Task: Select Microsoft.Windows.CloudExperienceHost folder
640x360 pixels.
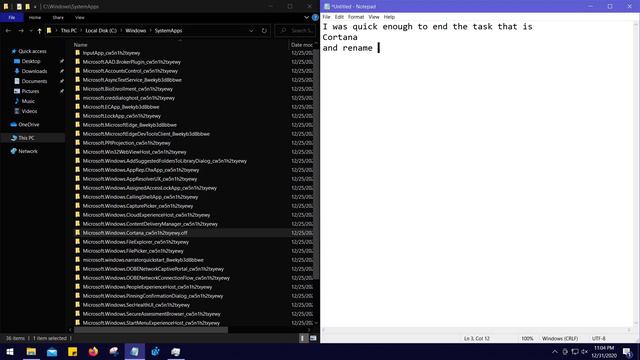Action: pos(146,215)
